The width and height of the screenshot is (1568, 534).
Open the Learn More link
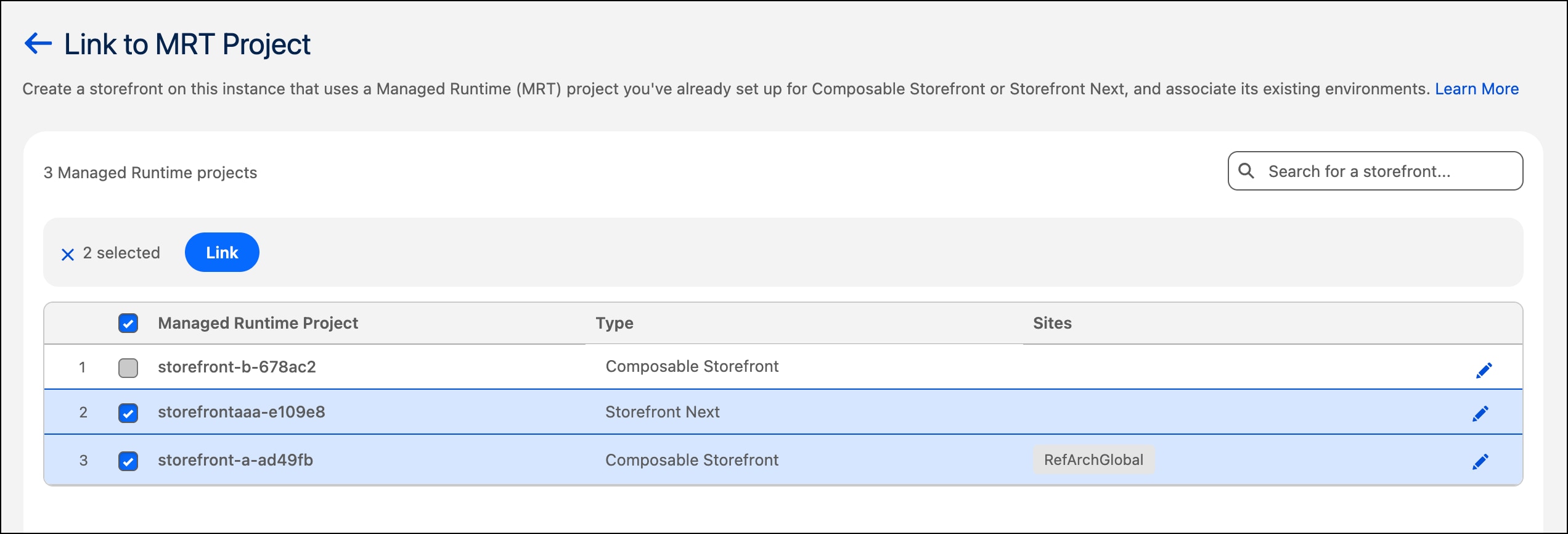tap(1477, 89)
